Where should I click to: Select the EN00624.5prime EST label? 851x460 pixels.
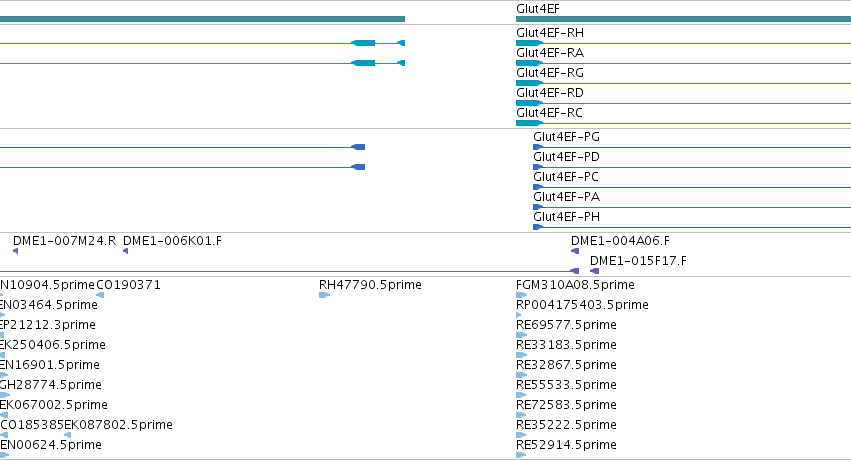point(50,445)
